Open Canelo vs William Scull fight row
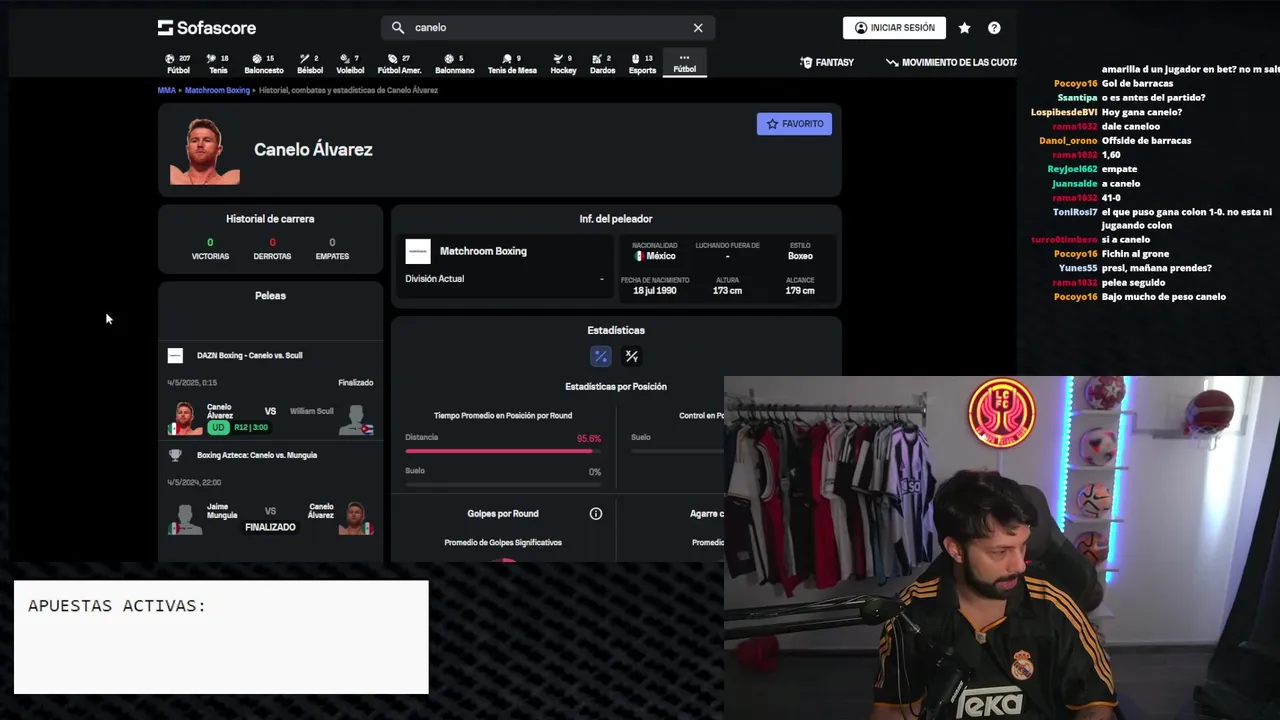The width and height of the screenshot is (1280, 720). click(x=270, y=417)
